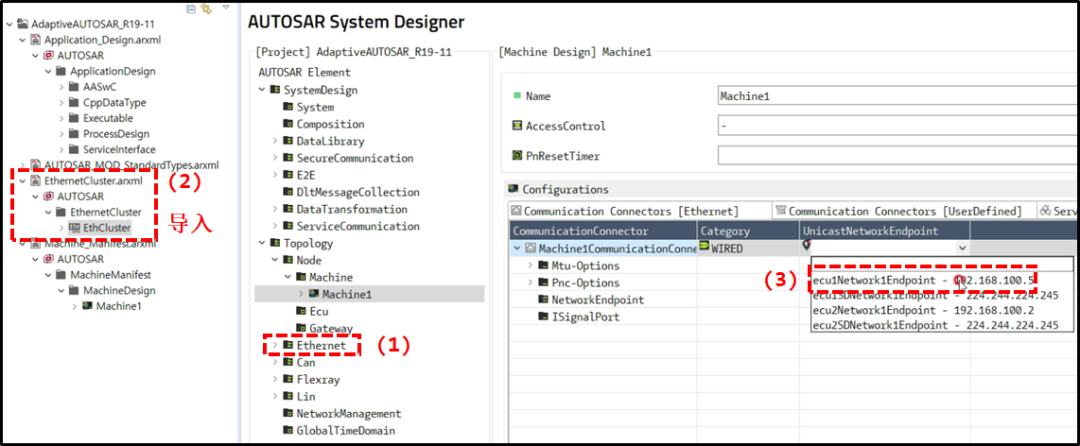This screenshot has width=1080, height=446.
Task: Select ecu2SDNetwork1Endpoint - 224.244.224.245 option
Action: (934, 326)
